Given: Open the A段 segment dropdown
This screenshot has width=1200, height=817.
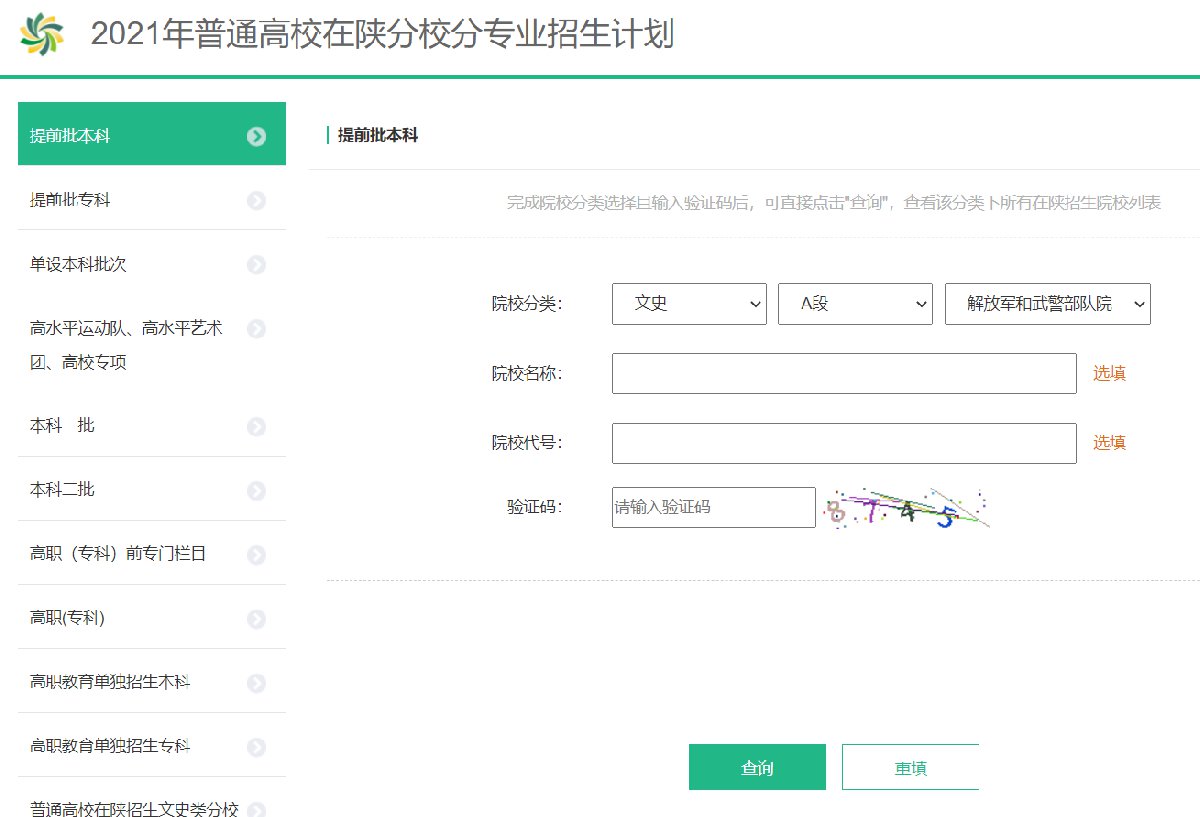Looking at the screenshot, I should [855, 304].
